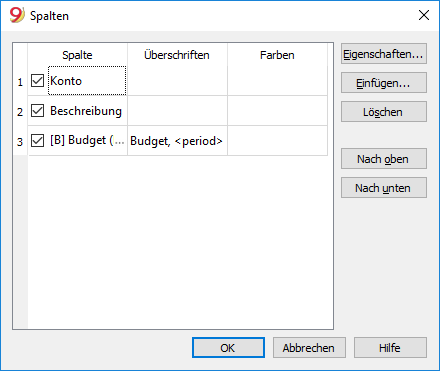Click the Einfügen button
The height and width of the screenshot is (371, 440).
coord(384,83)
